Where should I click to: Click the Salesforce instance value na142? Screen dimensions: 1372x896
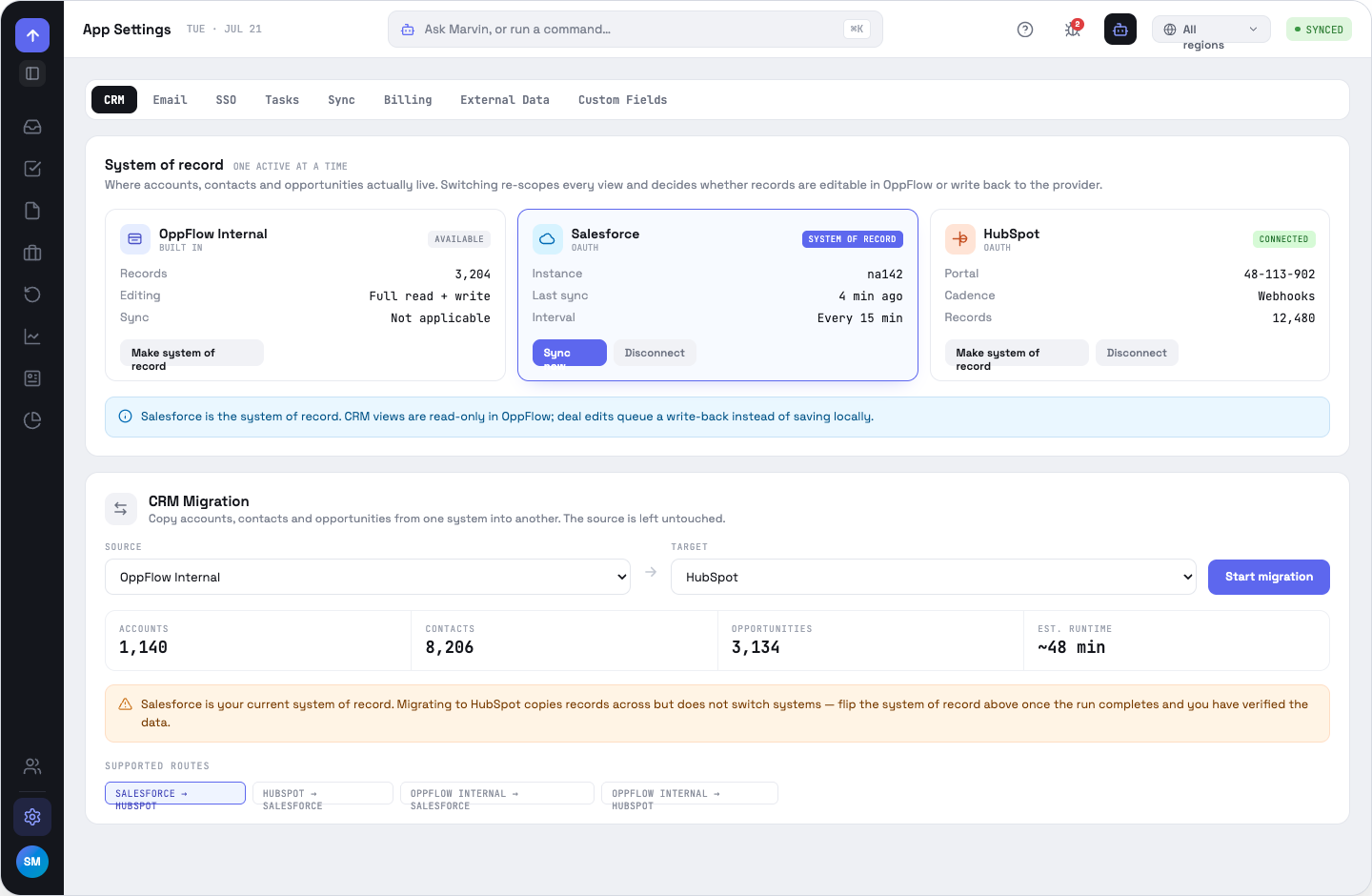tap(885, 274)
